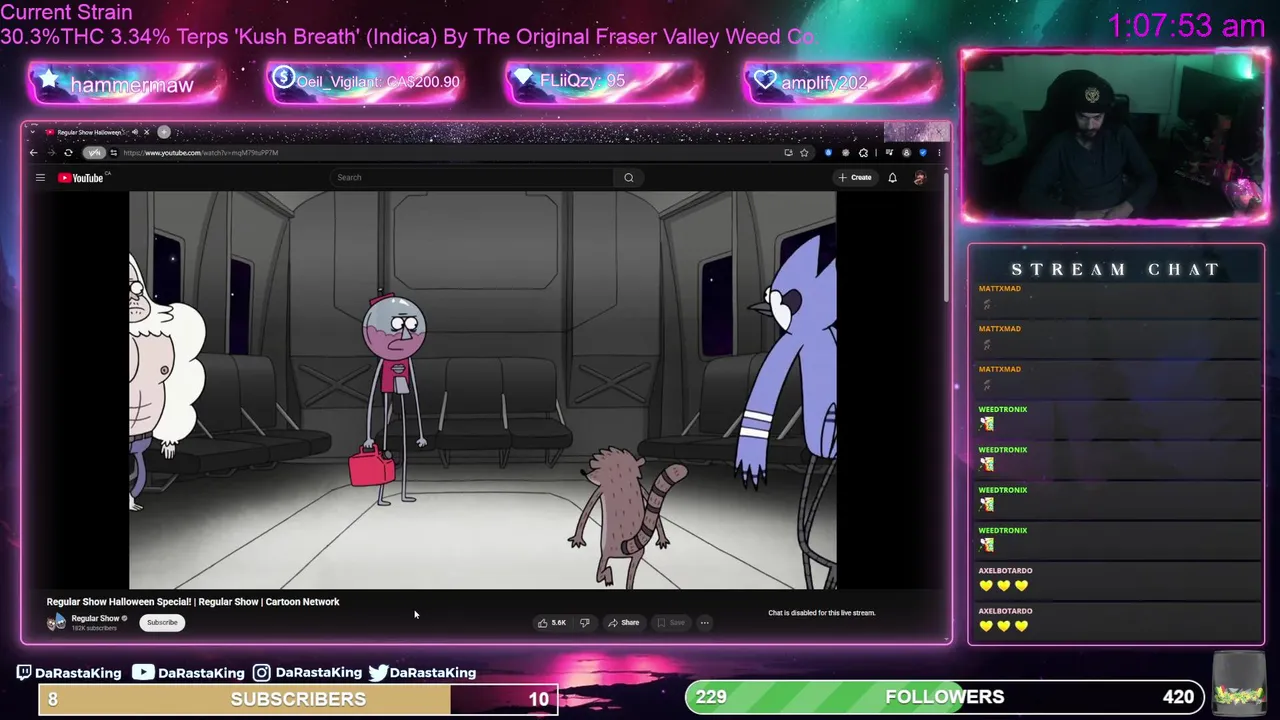Image resolution: width=1280 pixels, height=720 pixels.
Task: Click the amplify202 heart label
Action: 843,82
